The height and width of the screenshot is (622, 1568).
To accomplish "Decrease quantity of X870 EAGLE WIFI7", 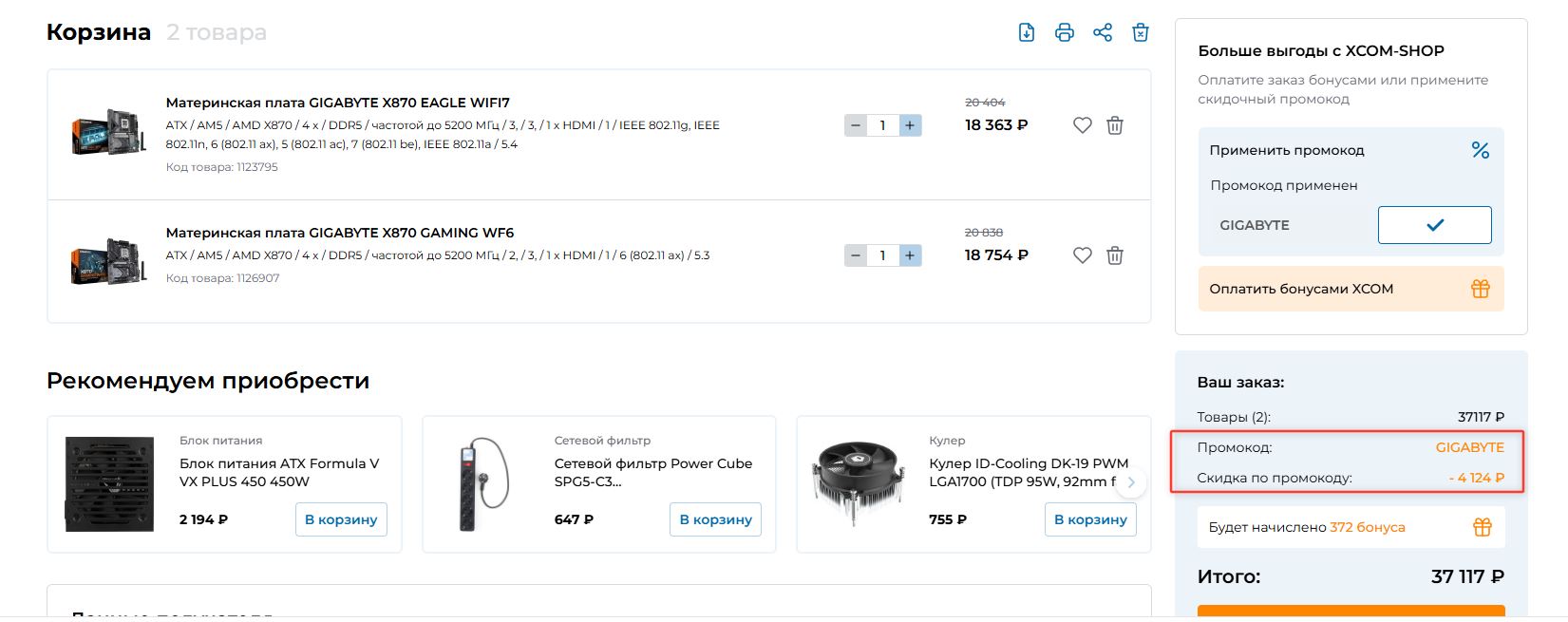I will (x=856, y=125).
